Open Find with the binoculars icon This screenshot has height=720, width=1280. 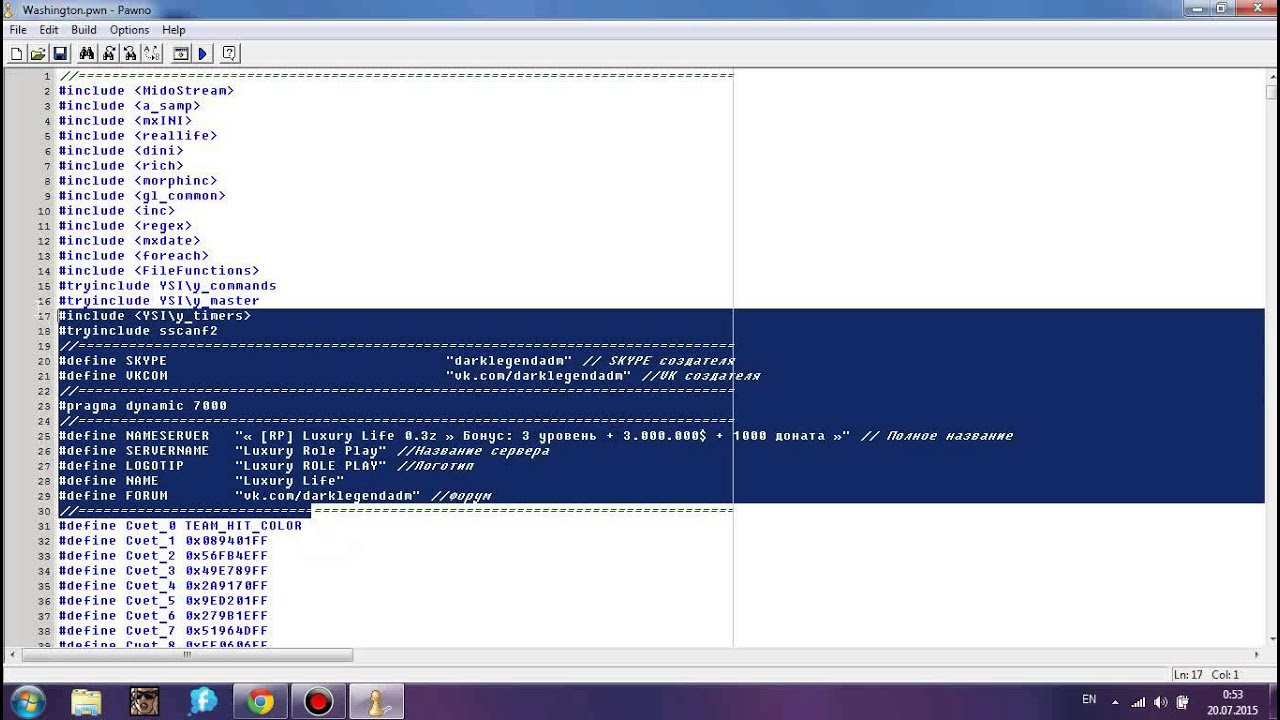pyautogui.click(x=87, y=54)
